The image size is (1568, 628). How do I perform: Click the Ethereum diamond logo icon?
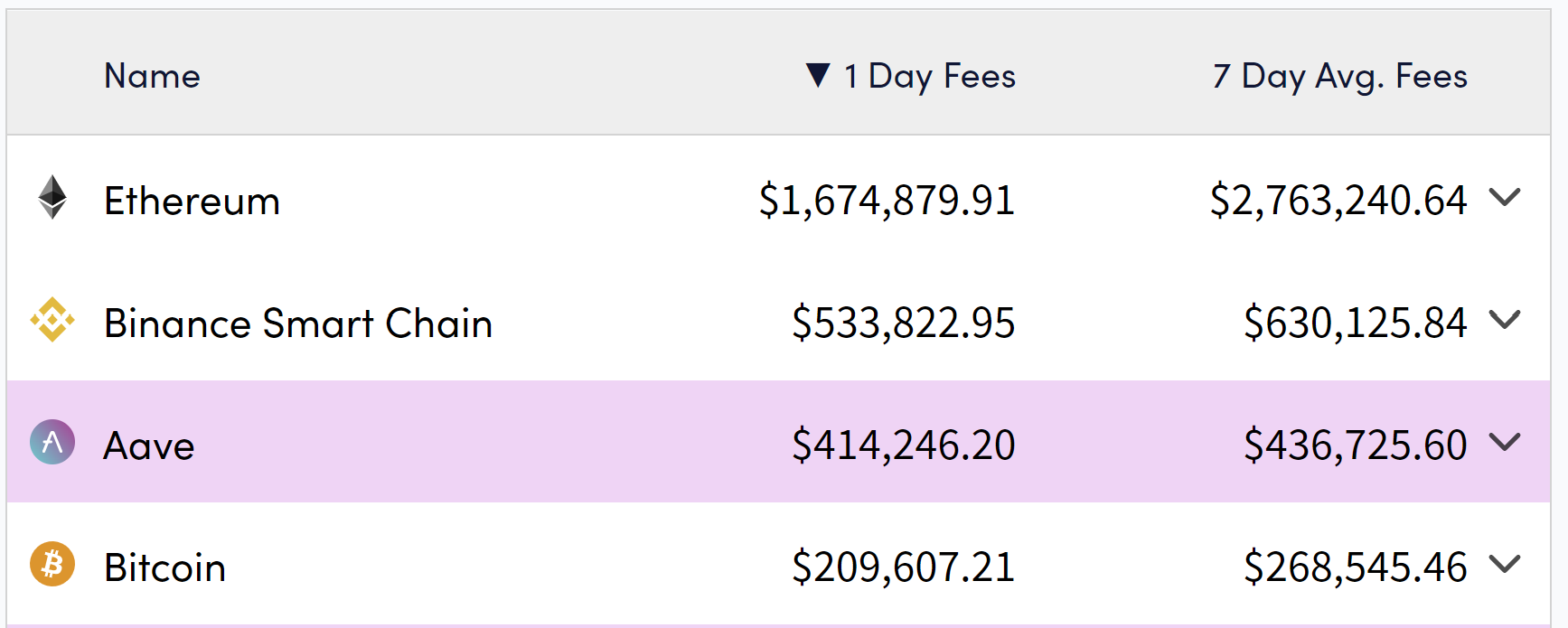coord(52,197)
